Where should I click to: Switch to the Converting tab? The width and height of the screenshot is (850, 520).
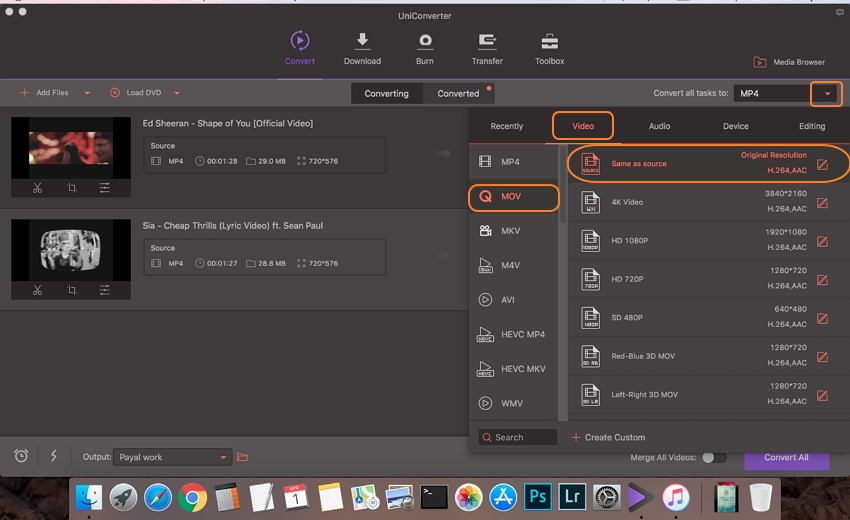[387, 93]
